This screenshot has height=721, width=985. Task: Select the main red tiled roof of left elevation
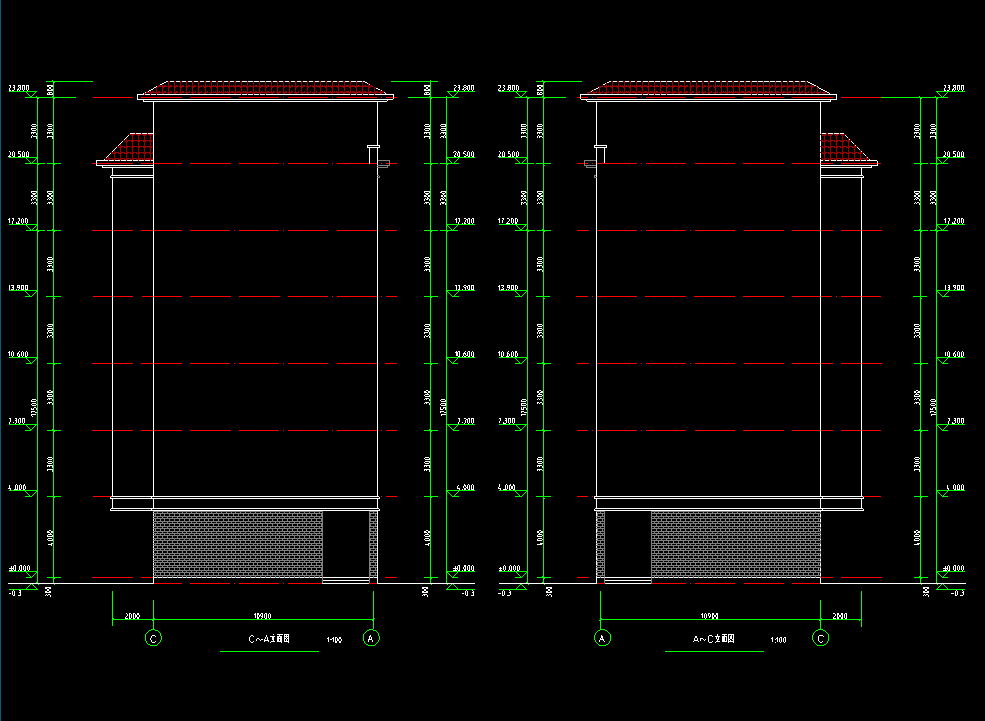coord(264,89)
